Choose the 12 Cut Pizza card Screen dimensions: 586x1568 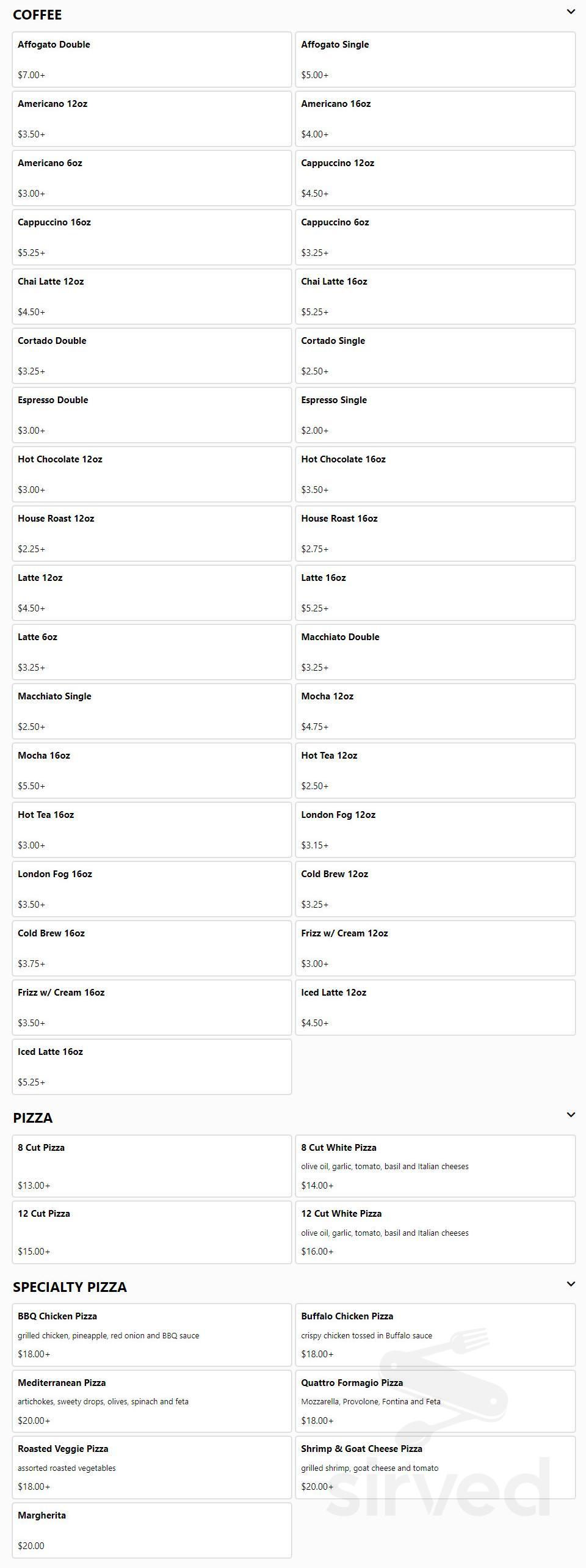click(x=152, y=1232)
